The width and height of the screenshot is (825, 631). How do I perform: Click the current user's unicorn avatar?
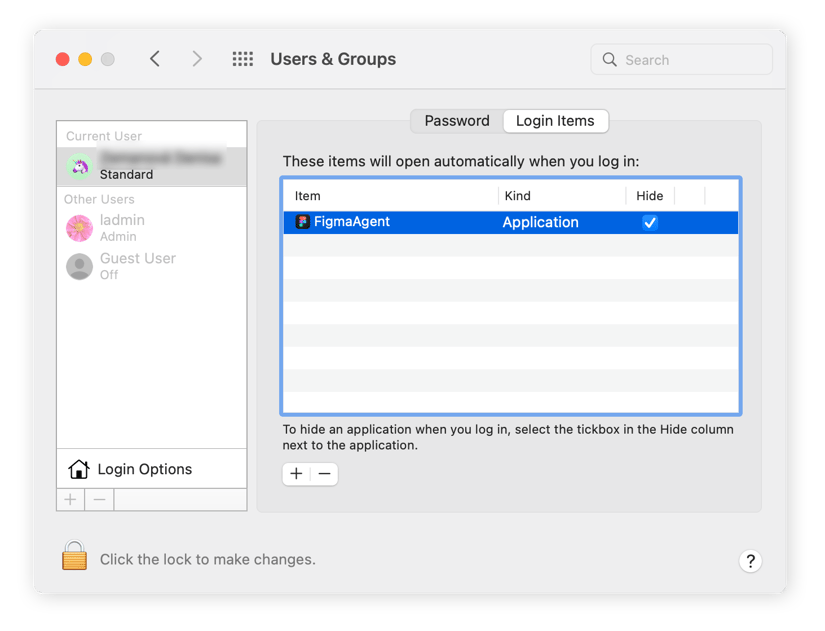pos(79,167)
